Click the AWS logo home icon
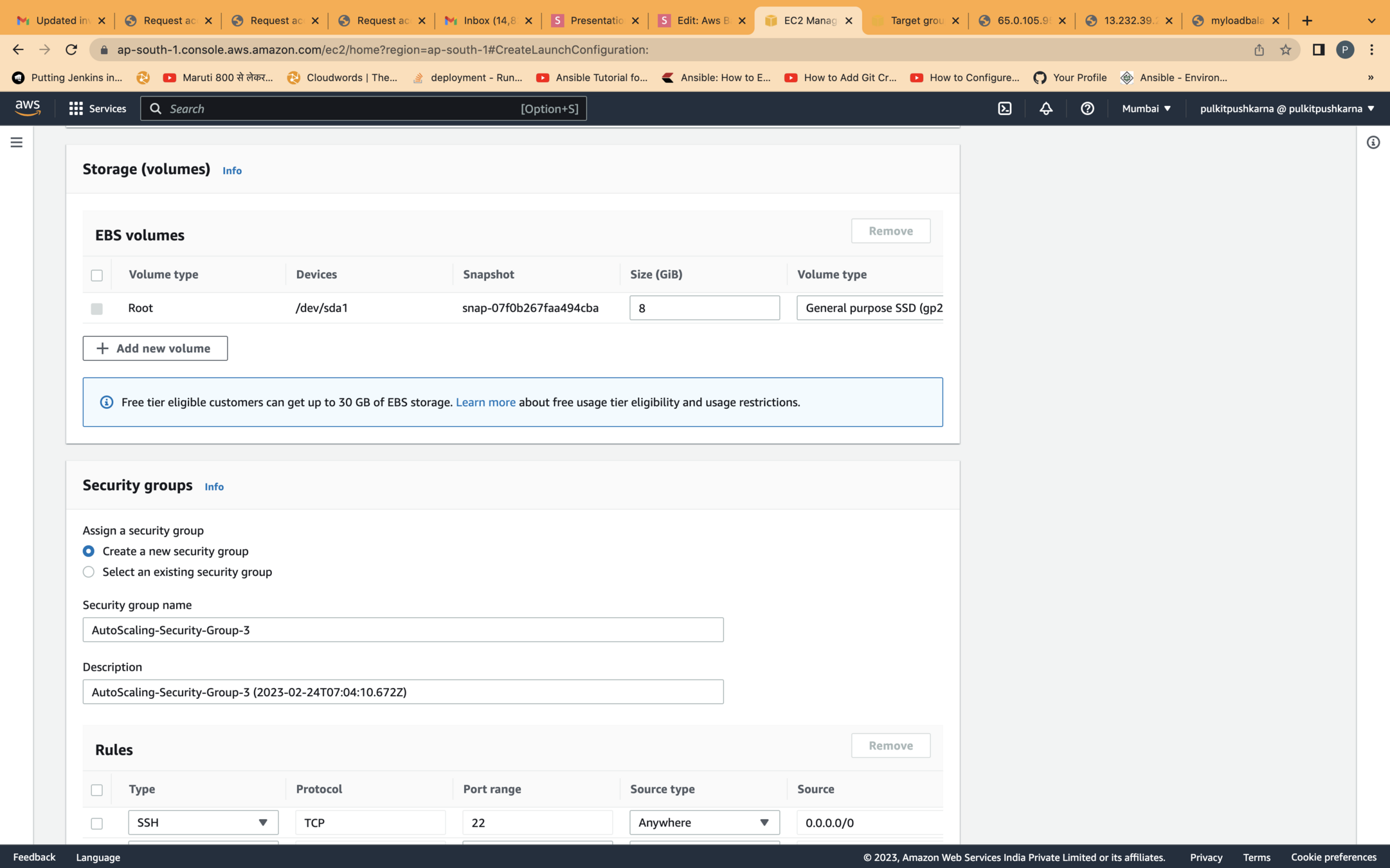The width and height of the screenshot is (1390, 868). (28, 108)
